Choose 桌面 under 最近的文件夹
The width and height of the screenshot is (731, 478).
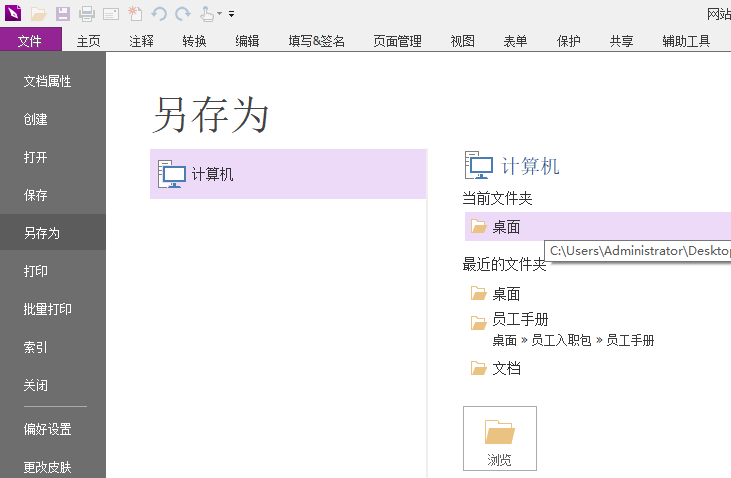click(x=506, y=294)
